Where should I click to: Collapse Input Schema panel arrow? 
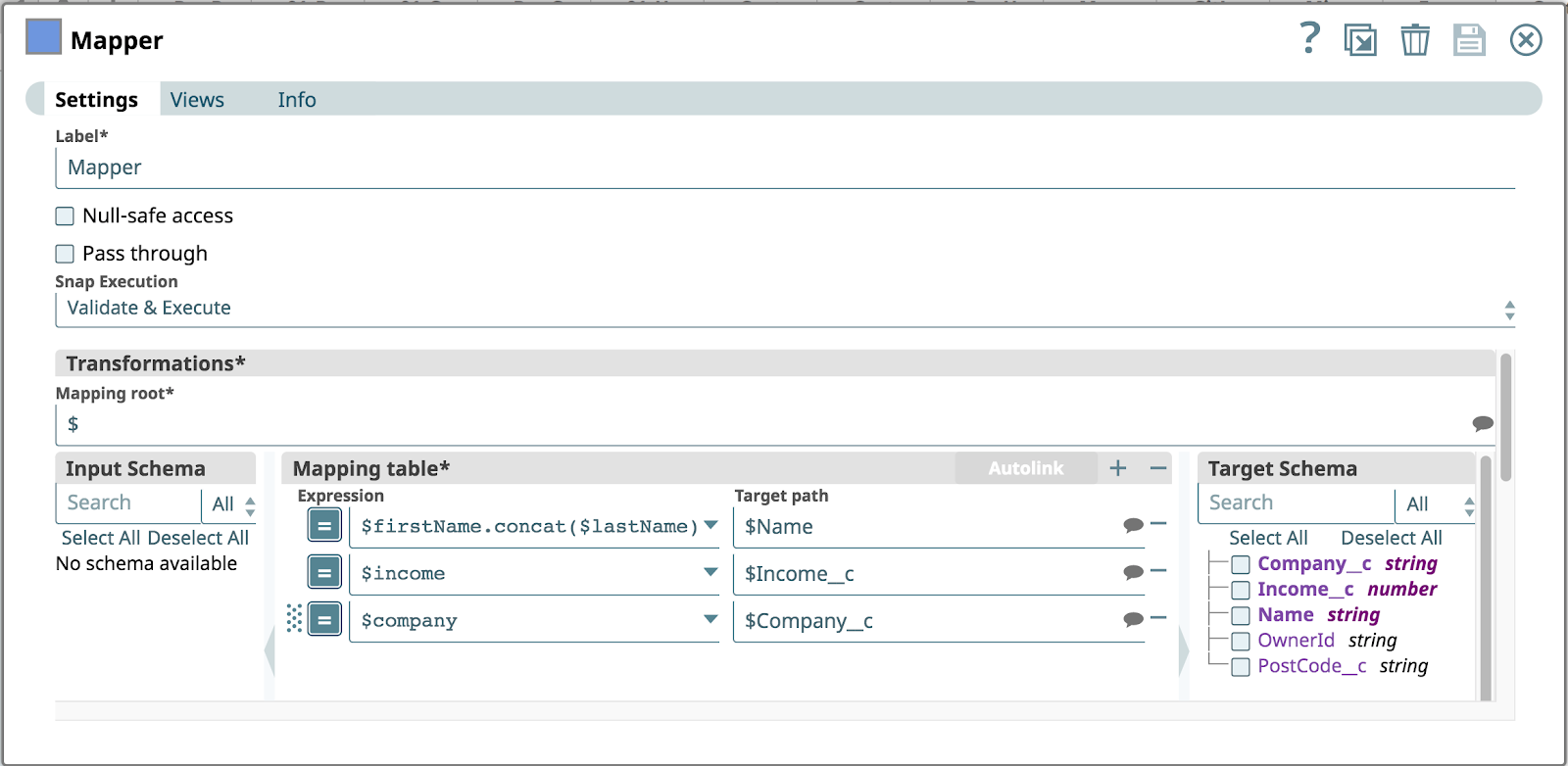point(269,650)
